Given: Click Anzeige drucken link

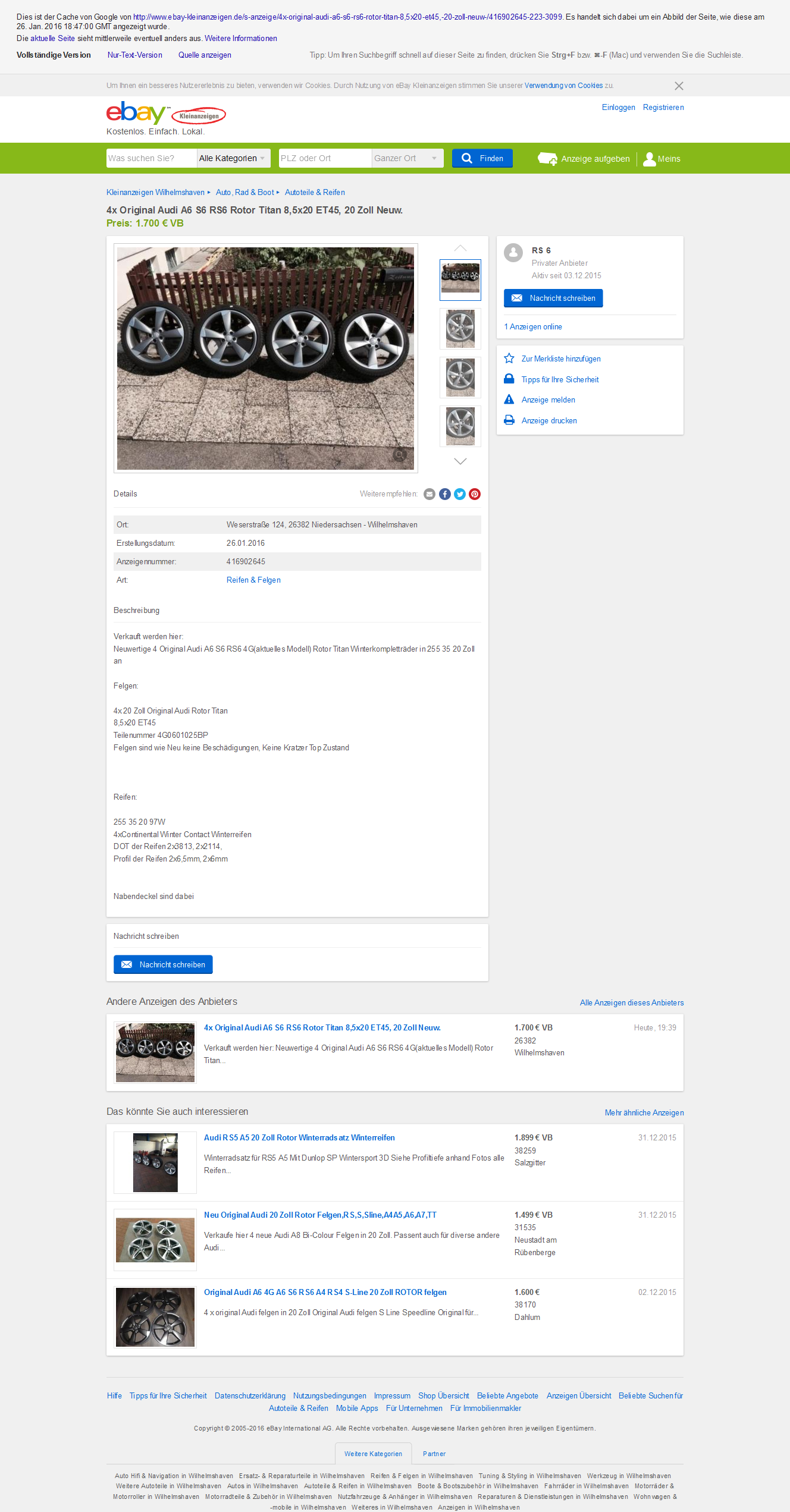Looking at the screenshot, I should pyautogui.click(x=549, y=421).
